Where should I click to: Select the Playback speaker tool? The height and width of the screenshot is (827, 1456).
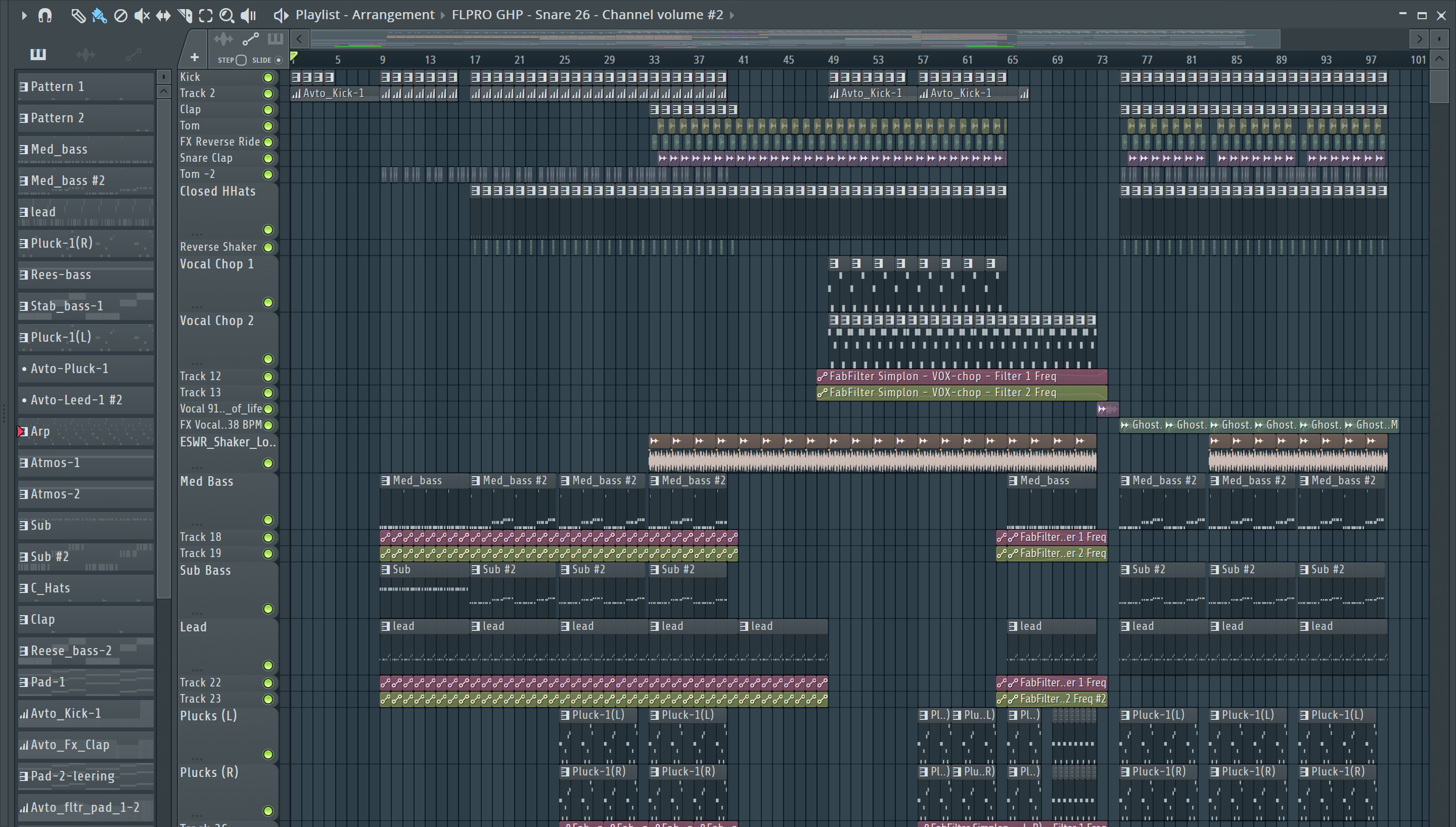(x=248, y=15)
